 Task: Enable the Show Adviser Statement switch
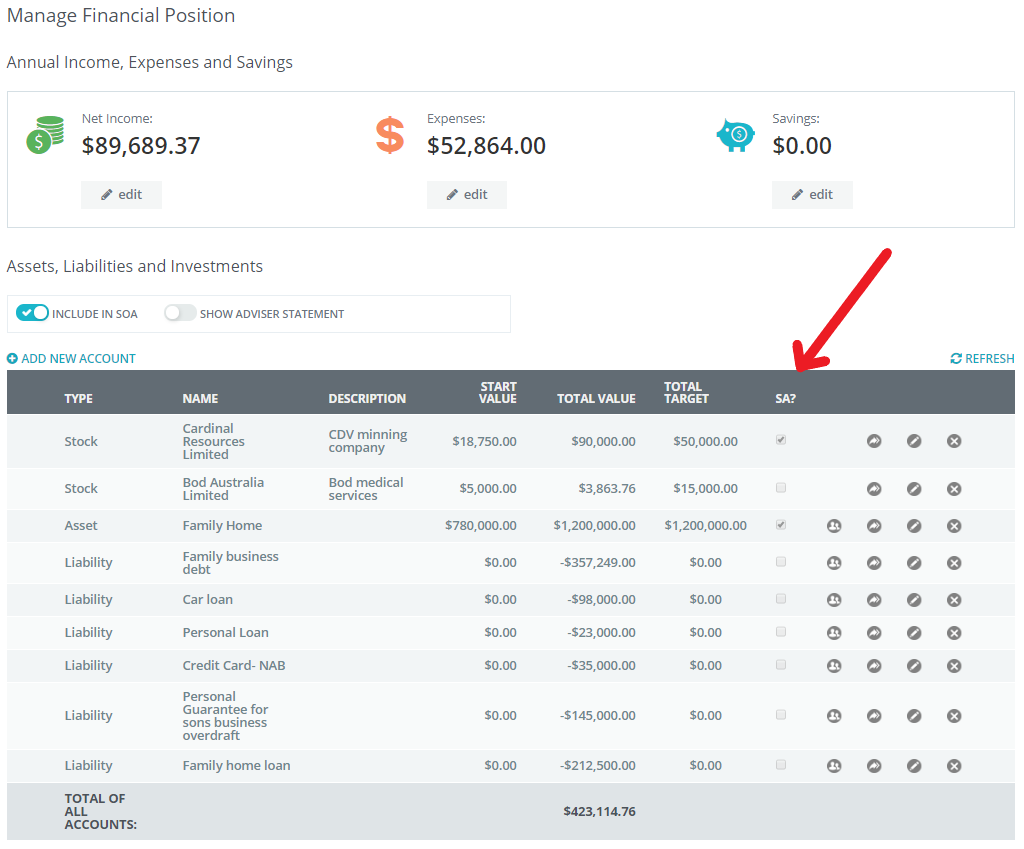(x=180, y=313)
